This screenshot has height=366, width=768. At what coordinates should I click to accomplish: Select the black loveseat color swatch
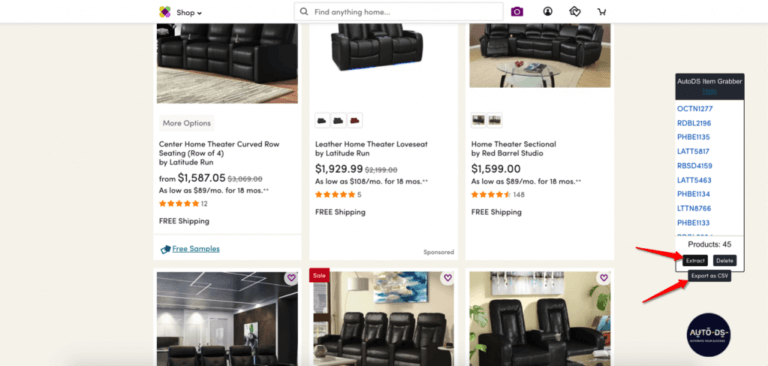click(x=322, y=120)
